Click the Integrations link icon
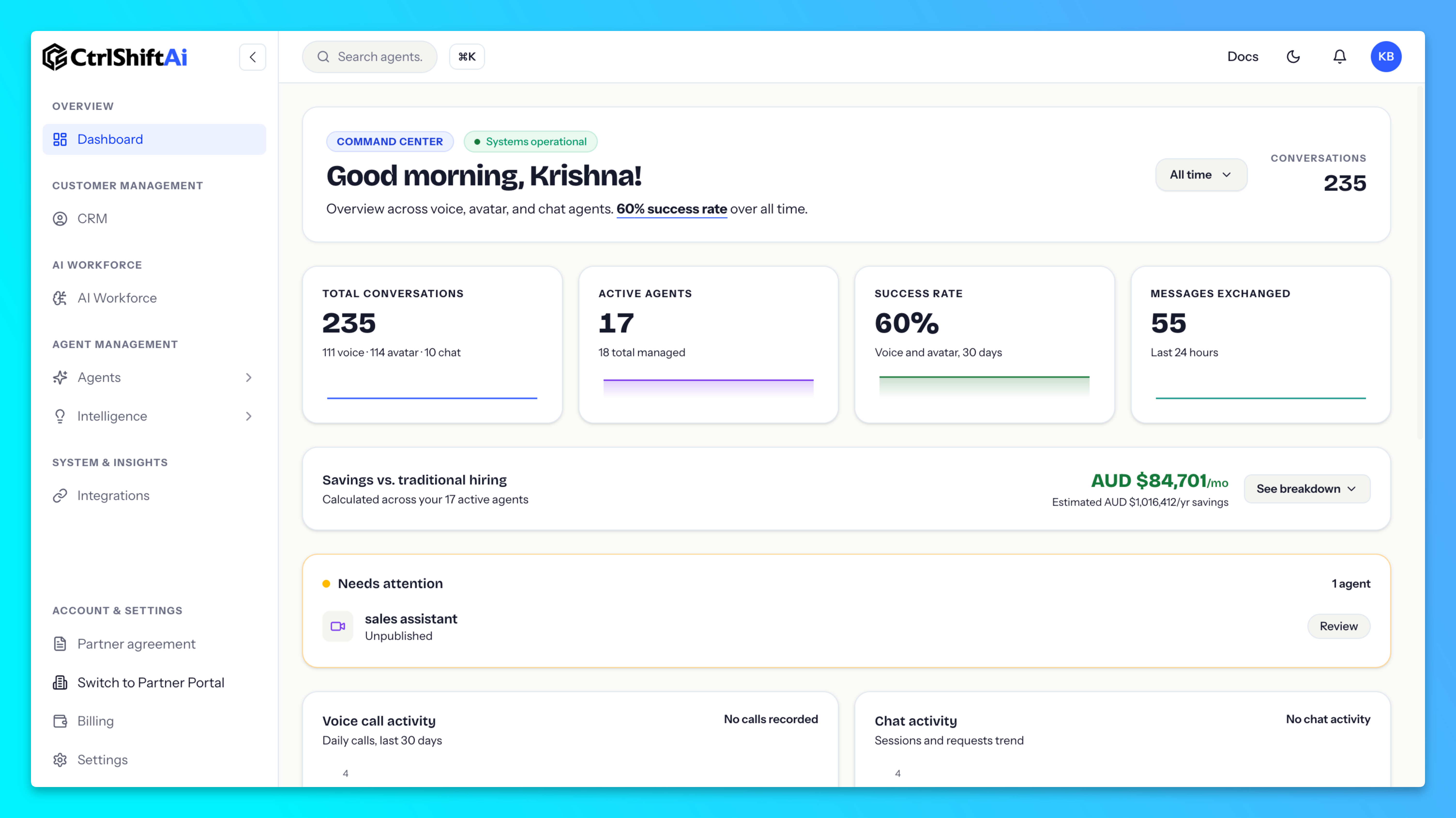 [x=60, y=496]
